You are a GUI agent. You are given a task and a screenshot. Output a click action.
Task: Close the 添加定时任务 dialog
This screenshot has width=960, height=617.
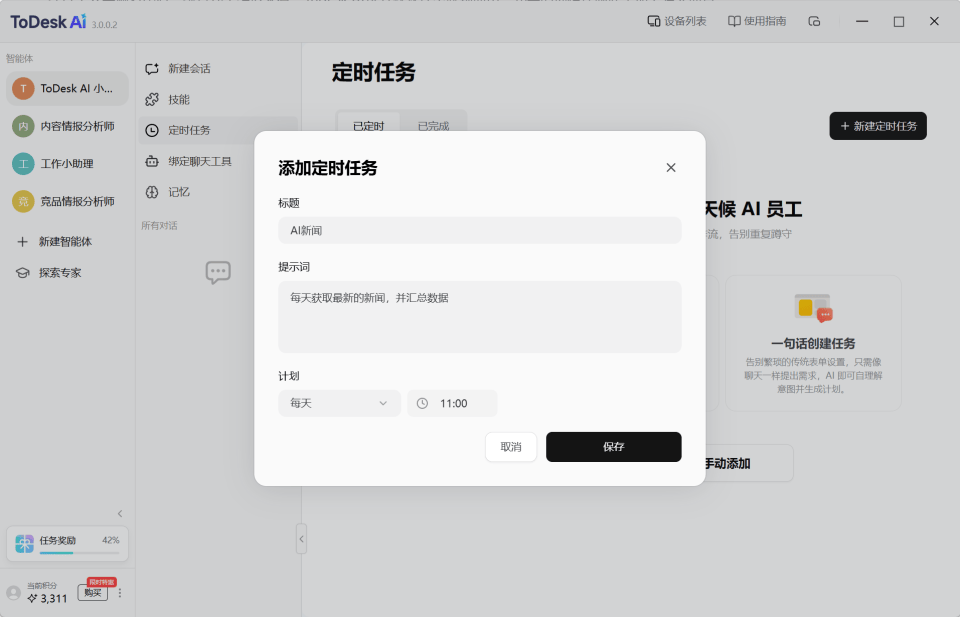(670, 168)
